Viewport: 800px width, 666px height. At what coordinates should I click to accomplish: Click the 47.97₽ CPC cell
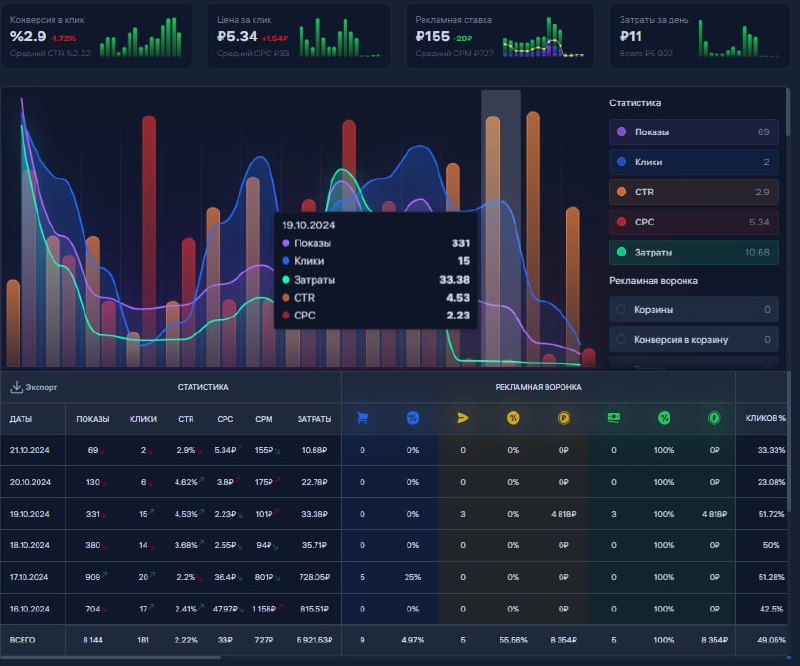pos(225,609)
